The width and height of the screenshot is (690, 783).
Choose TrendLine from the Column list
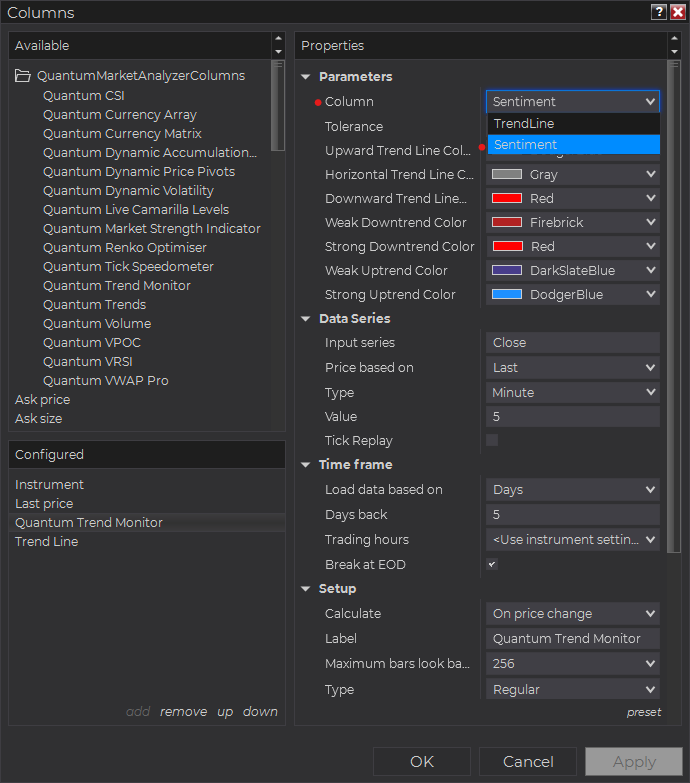(574, 123)
